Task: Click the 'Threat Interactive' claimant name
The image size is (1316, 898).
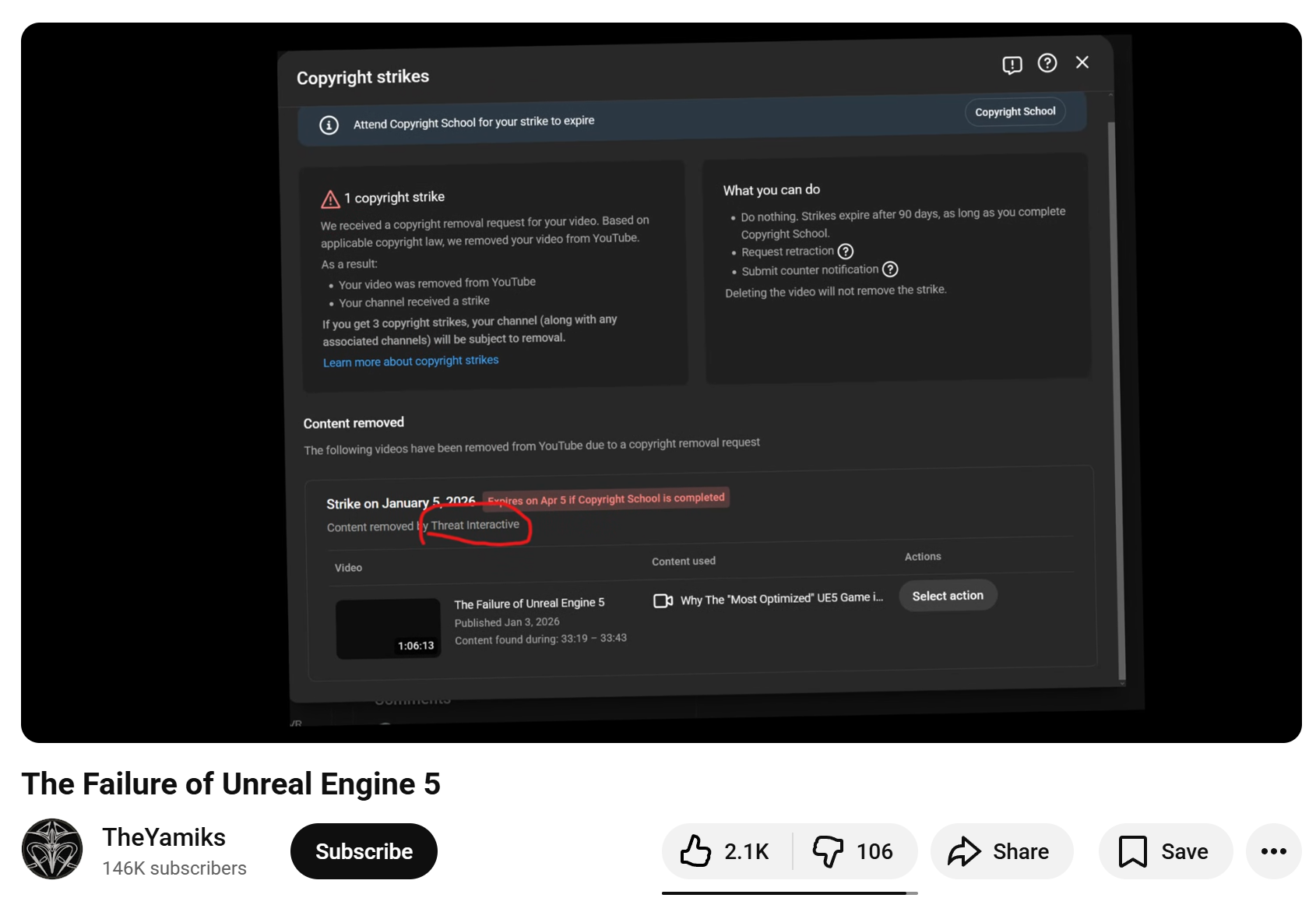Action: (475, 525)
